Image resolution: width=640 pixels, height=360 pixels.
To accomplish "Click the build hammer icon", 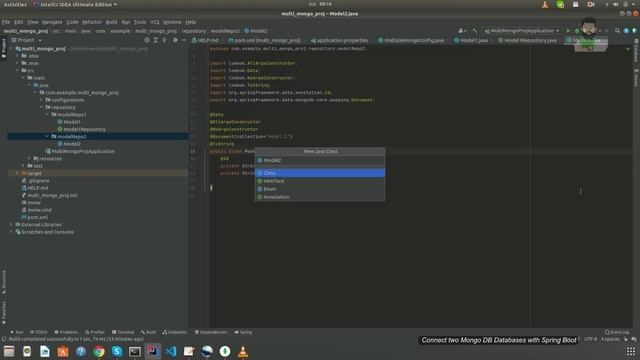I will point(475,31).
